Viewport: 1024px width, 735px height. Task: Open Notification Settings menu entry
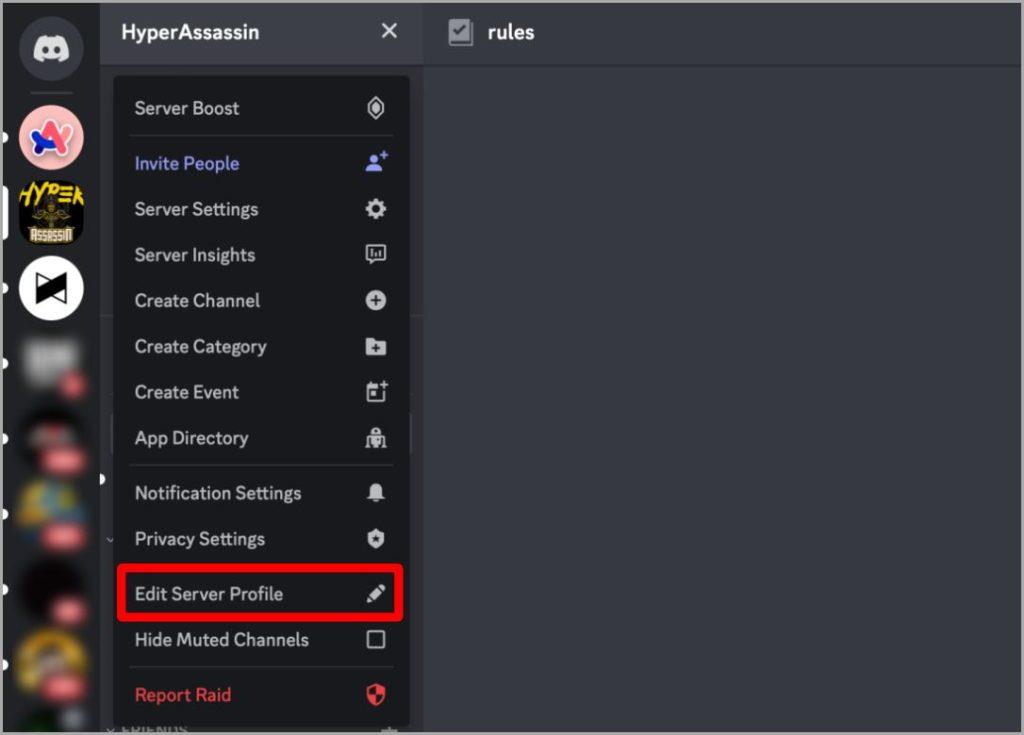[x=261, y=493]
